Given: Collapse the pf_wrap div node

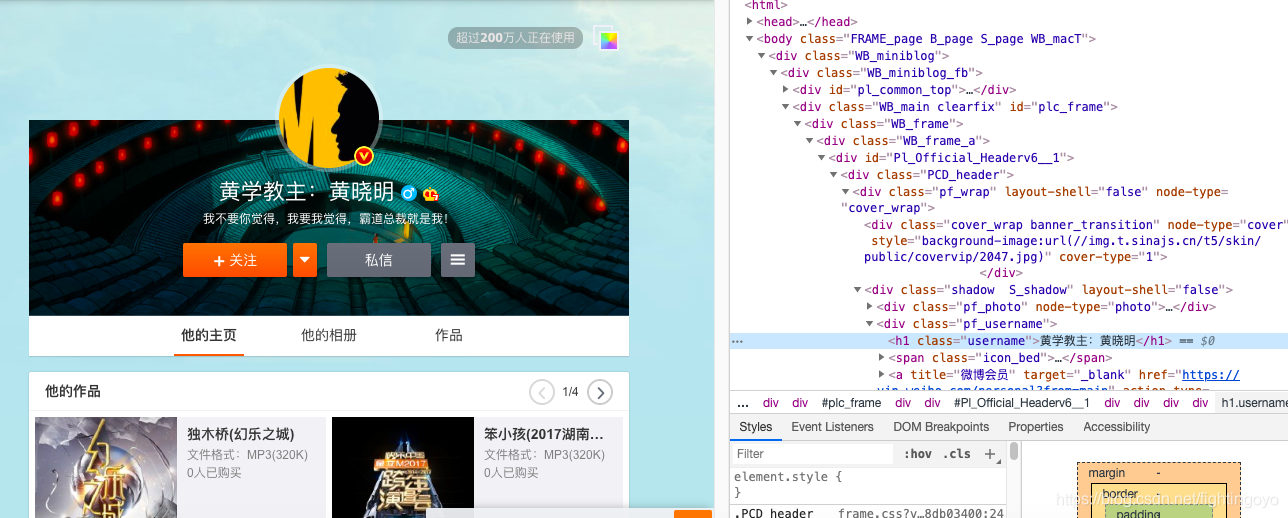Looking at the screenshot, I should click(x=846, y=192).
